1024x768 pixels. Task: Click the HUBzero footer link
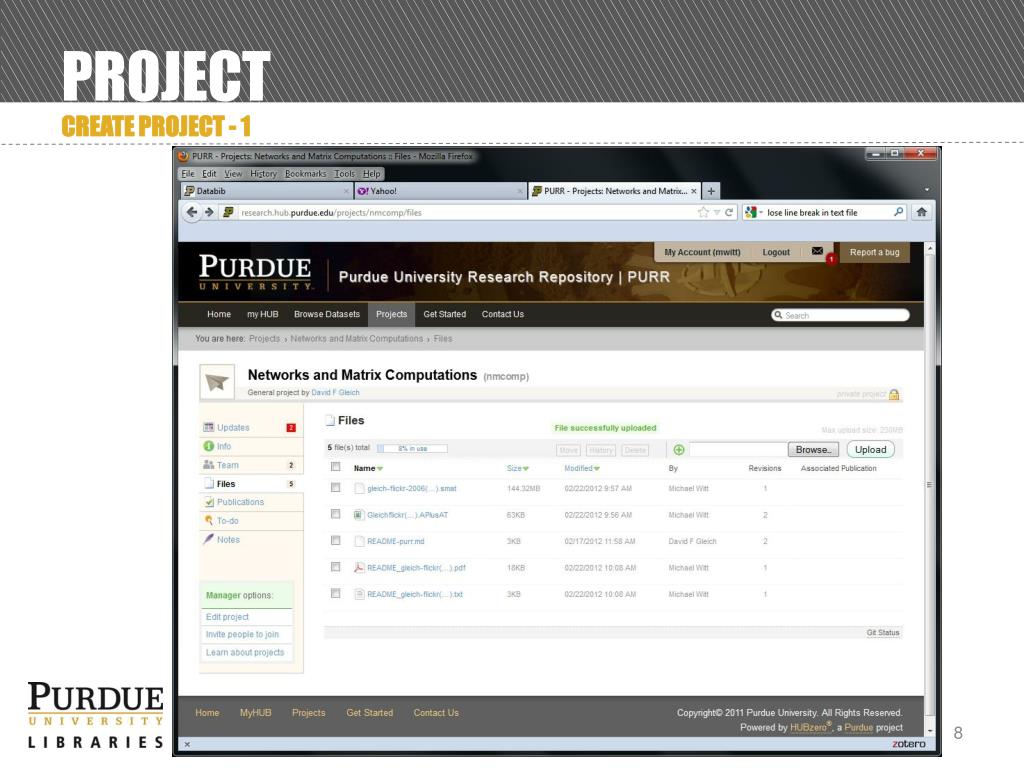(x=809, y=727)
